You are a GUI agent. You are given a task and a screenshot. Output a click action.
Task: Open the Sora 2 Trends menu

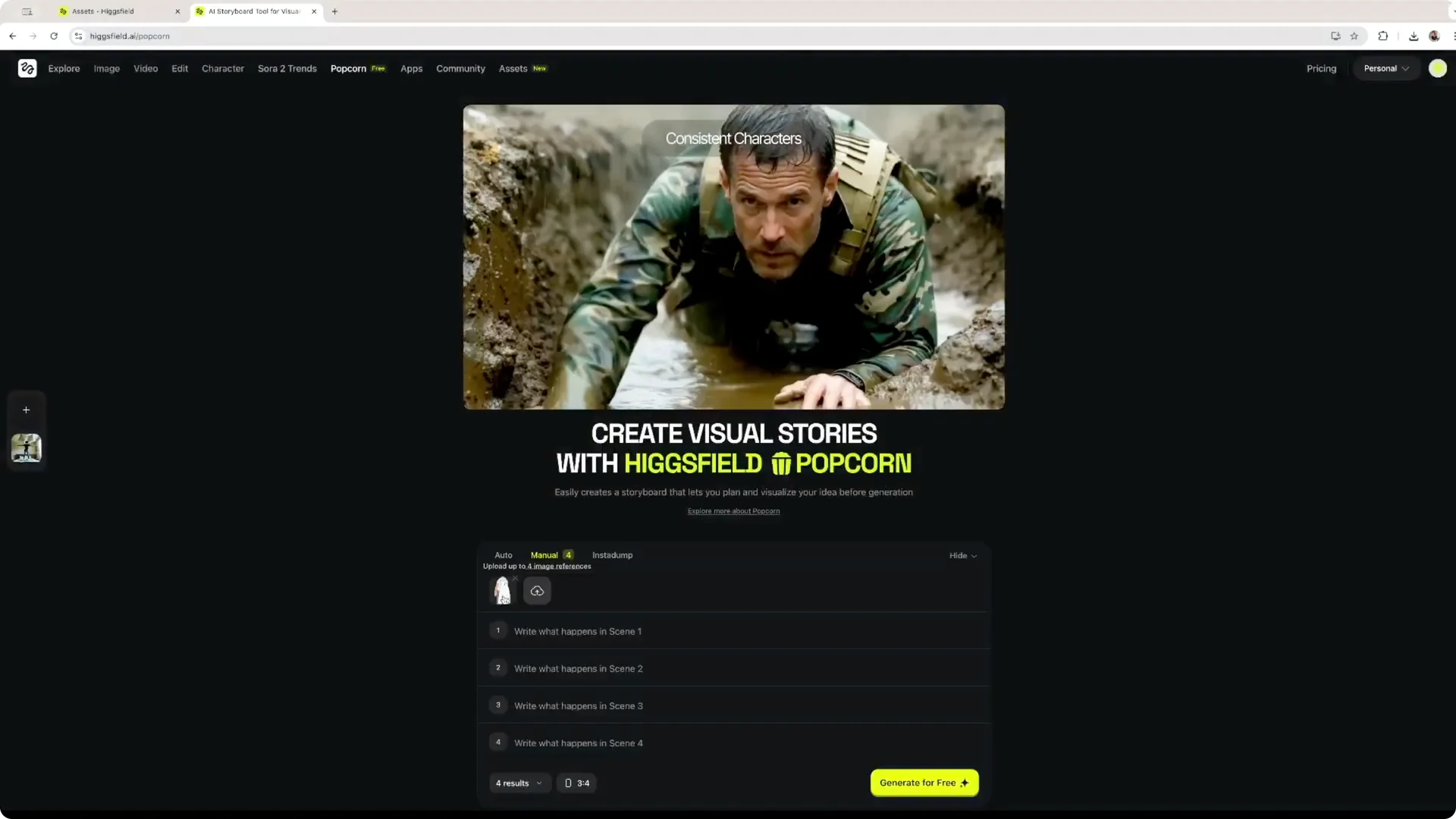coord(287,68)
